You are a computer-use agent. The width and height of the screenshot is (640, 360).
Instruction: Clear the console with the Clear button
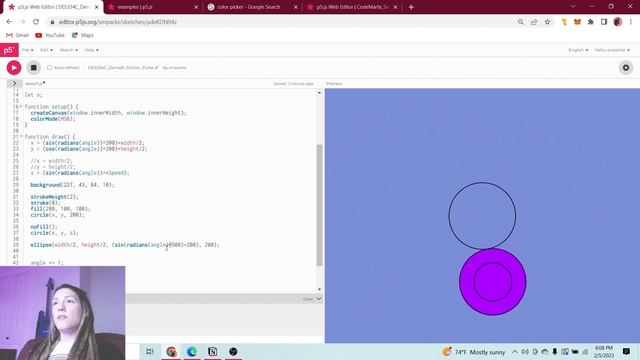point(308,299)
